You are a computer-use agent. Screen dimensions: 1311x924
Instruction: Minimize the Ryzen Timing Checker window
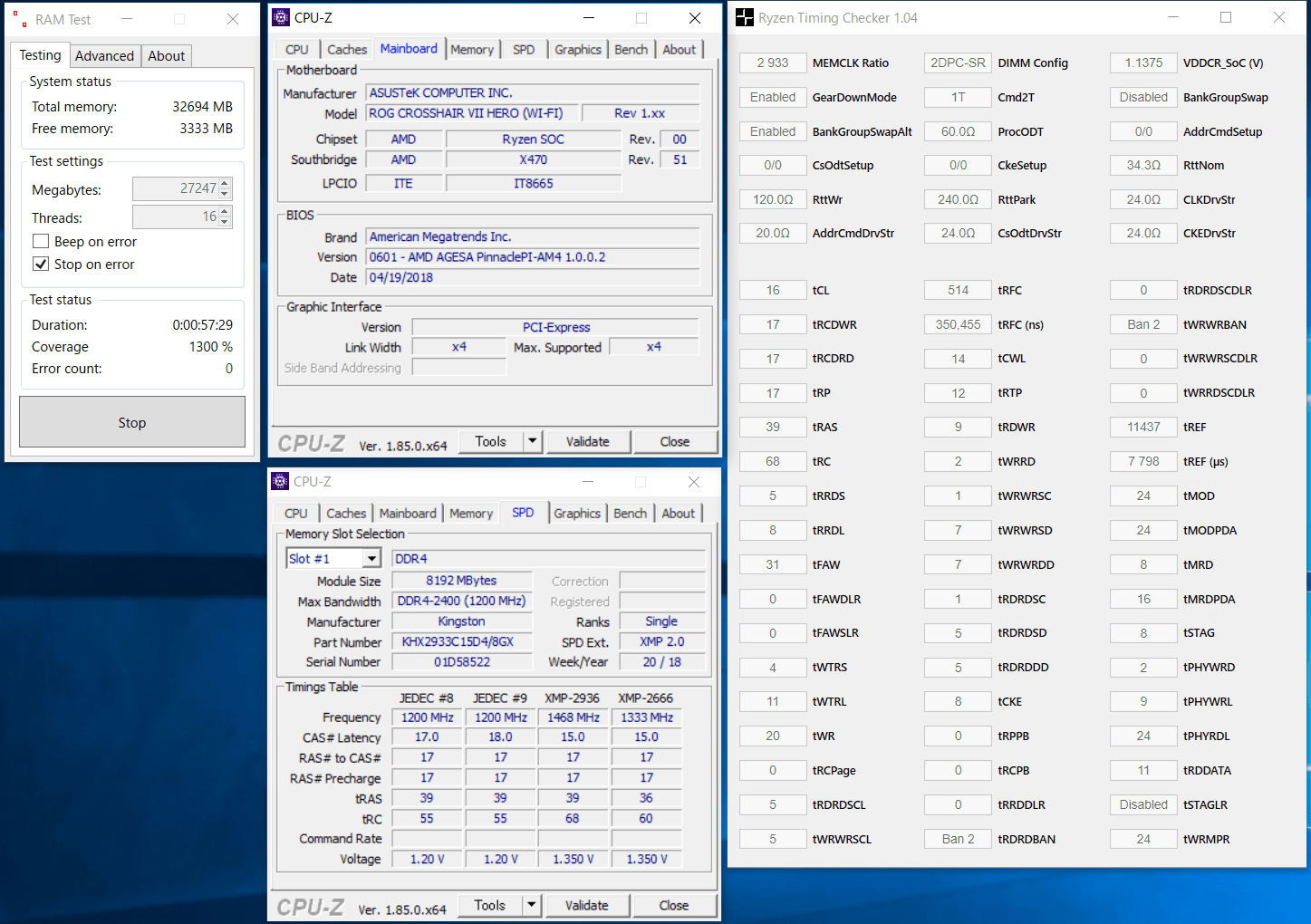[1172, 17]
